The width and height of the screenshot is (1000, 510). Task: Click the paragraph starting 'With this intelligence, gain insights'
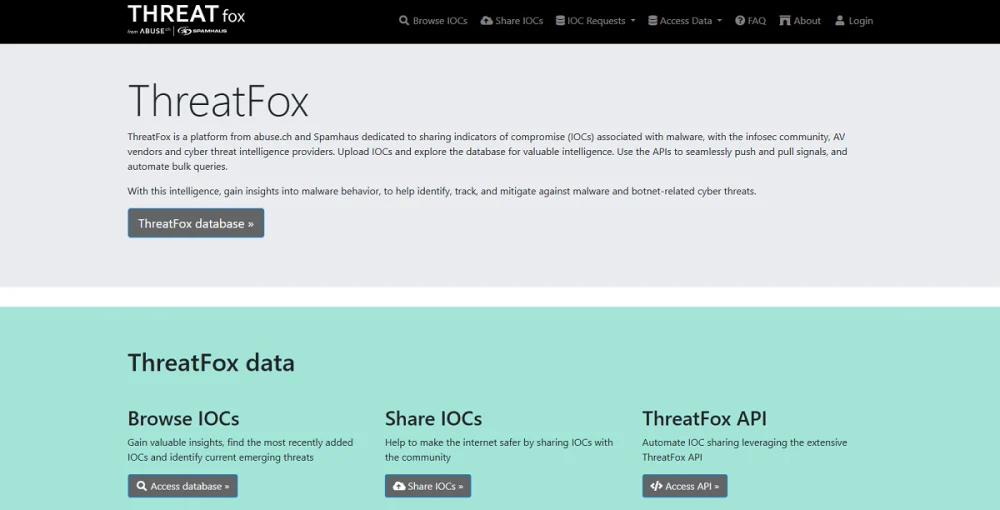point(441,191)
